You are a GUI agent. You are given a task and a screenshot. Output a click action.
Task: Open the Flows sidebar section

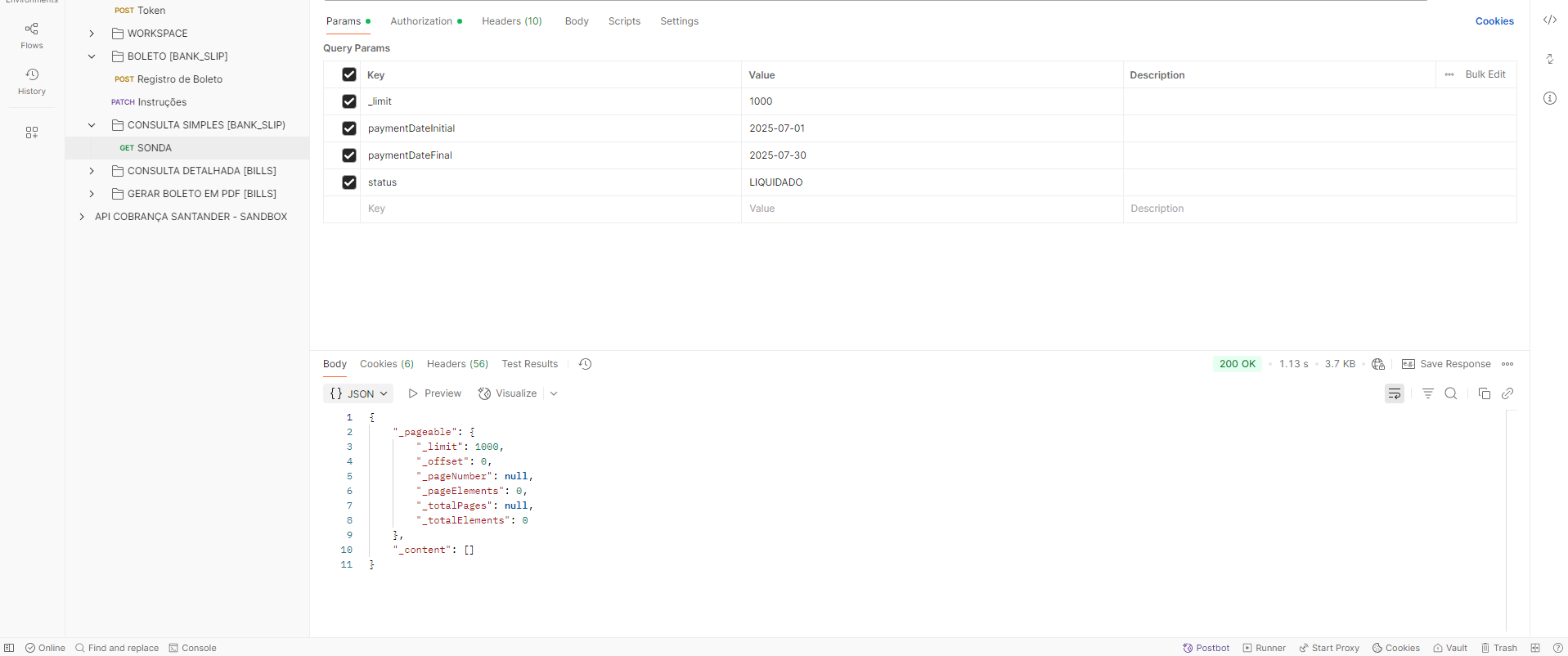(32, 35)
